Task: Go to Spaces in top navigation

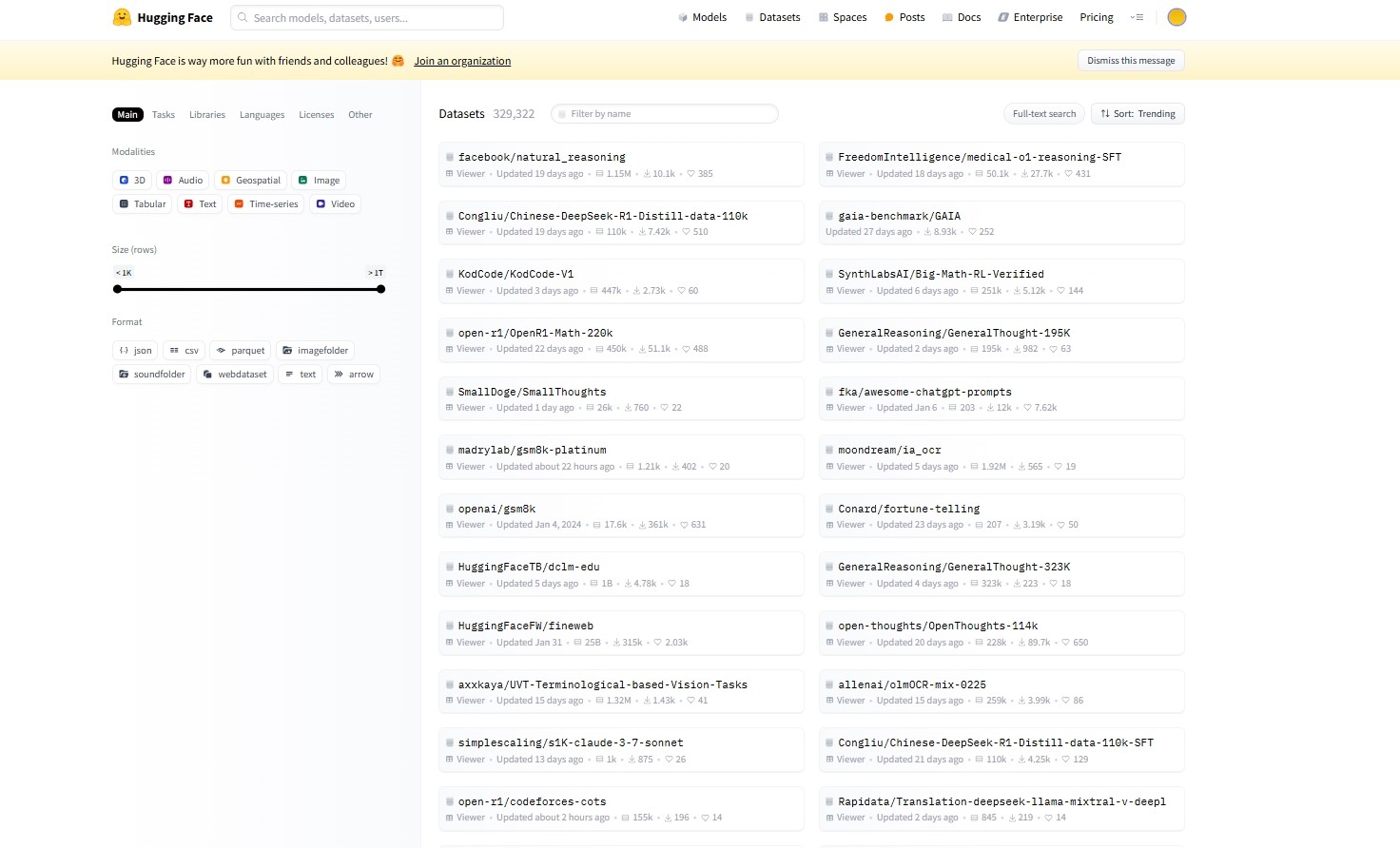Action: (x=843, y=17)
